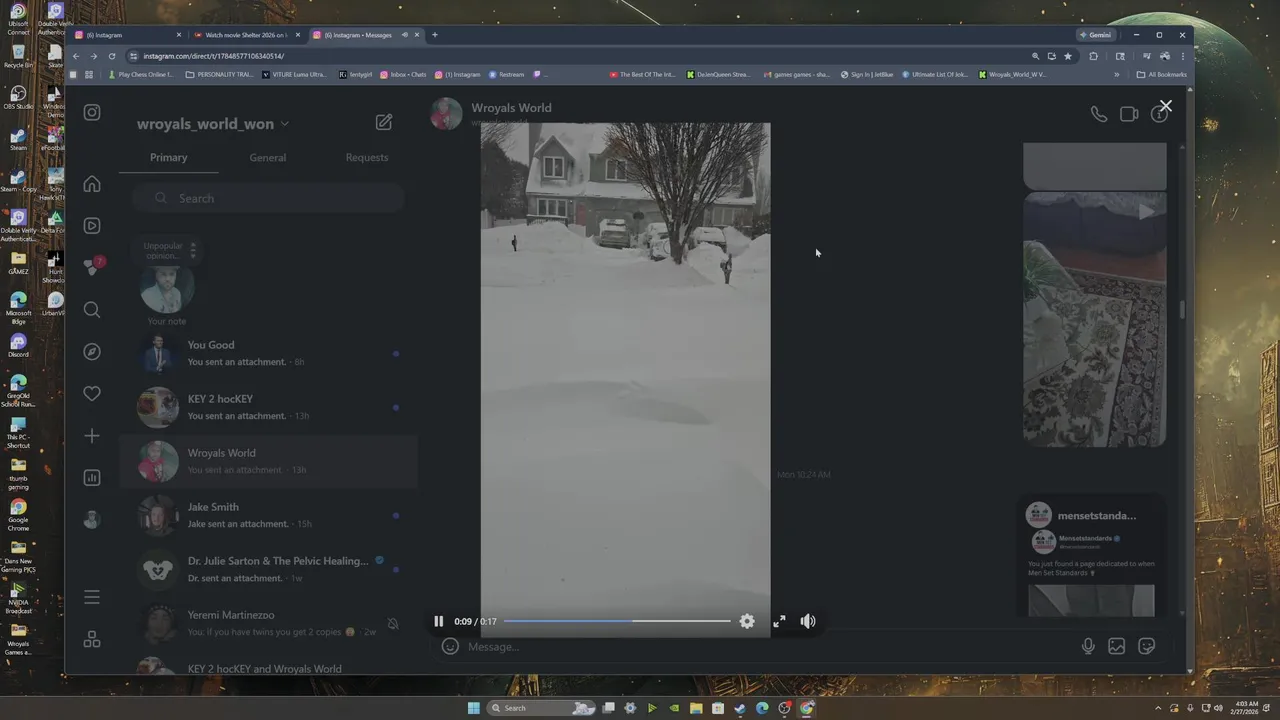
Task: Open More hamburger menu in sidebar
Action: [92, 597]
